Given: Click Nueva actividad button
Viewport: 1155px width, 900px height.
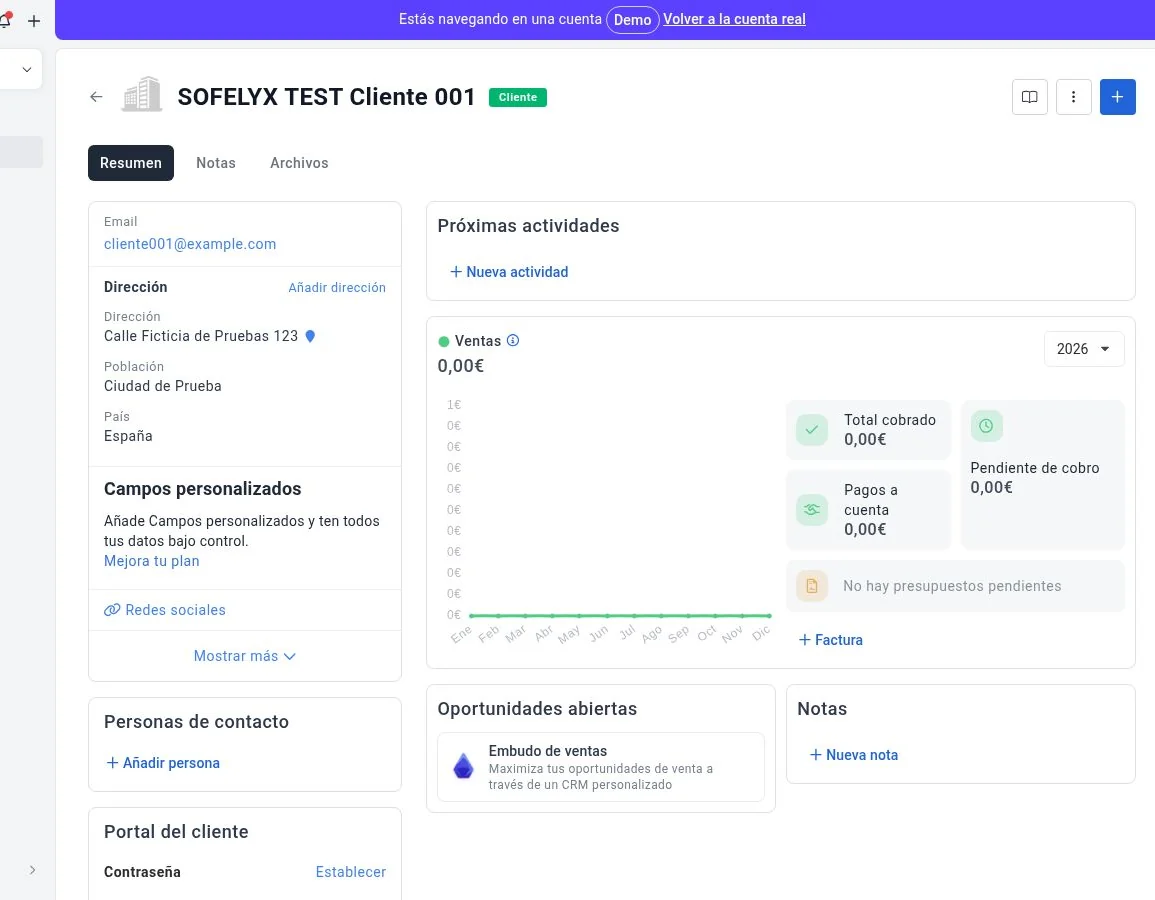Looking at the screenshot, I should click(x=509, y=272).
